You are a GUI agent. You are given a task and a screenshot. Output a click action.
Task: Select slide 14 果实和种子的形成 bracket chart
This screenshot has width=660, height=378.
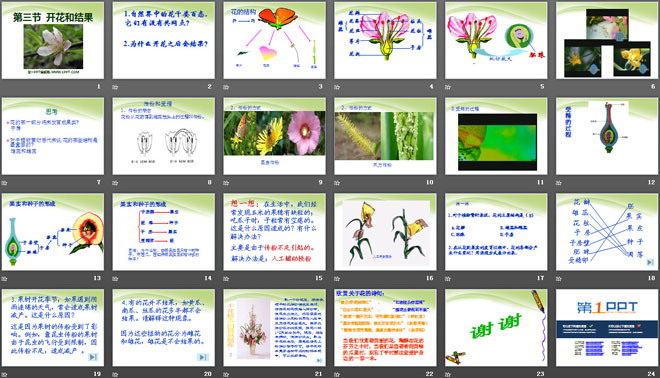(x=163, y=232)
